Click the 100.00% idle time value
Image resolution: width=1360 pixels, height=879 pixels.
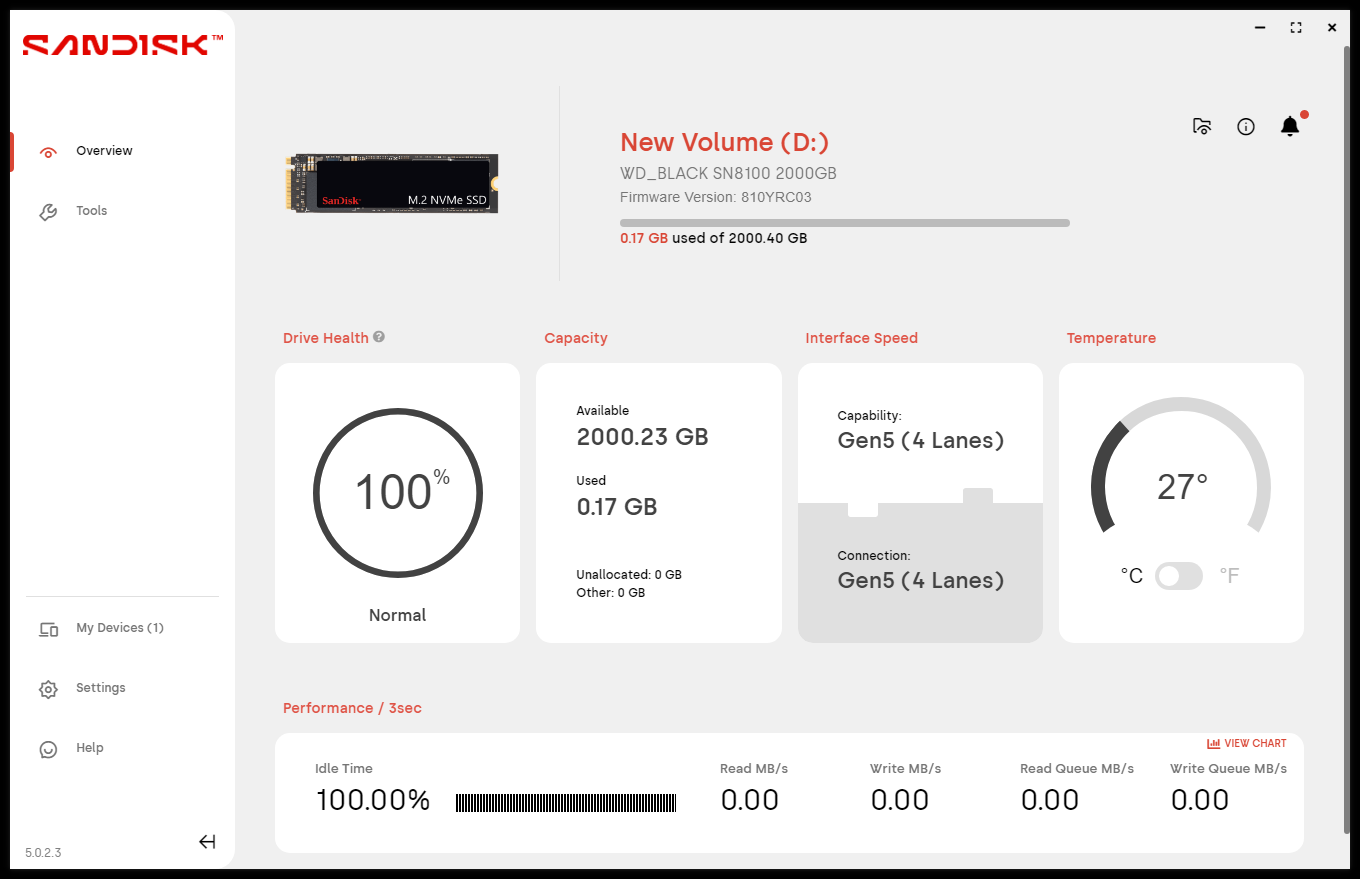(373, 801)
